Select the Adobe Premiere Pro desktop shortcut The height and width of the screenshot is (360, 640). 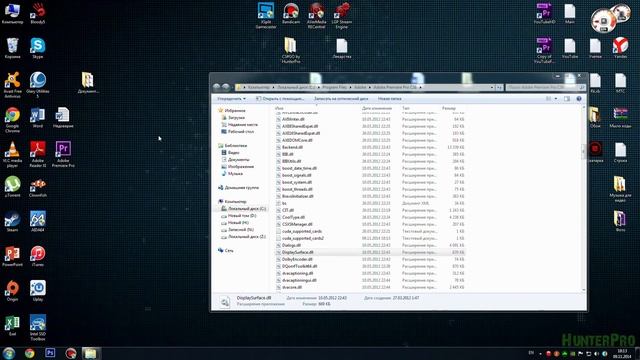(x=63, y=154)
